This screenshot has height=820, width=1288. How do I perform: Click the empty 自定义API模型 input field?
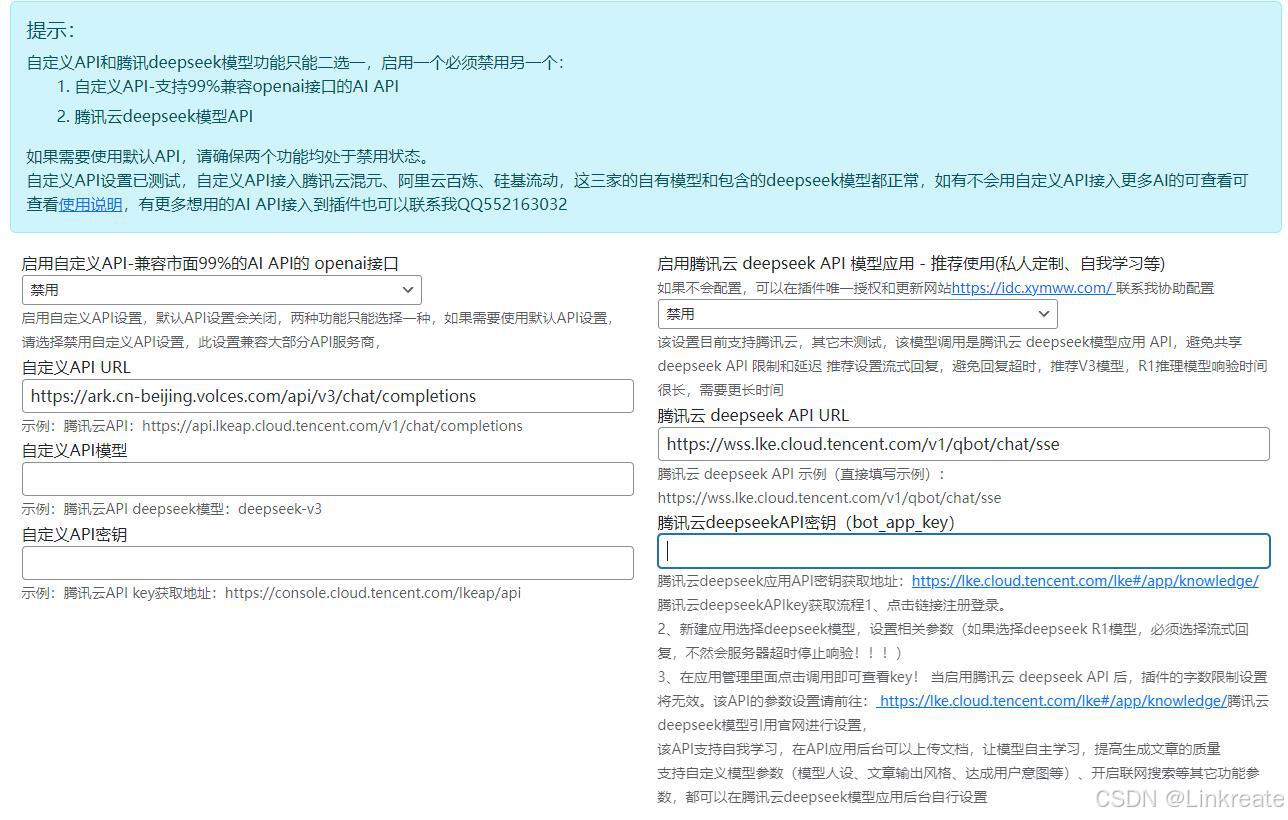[328, 479]
